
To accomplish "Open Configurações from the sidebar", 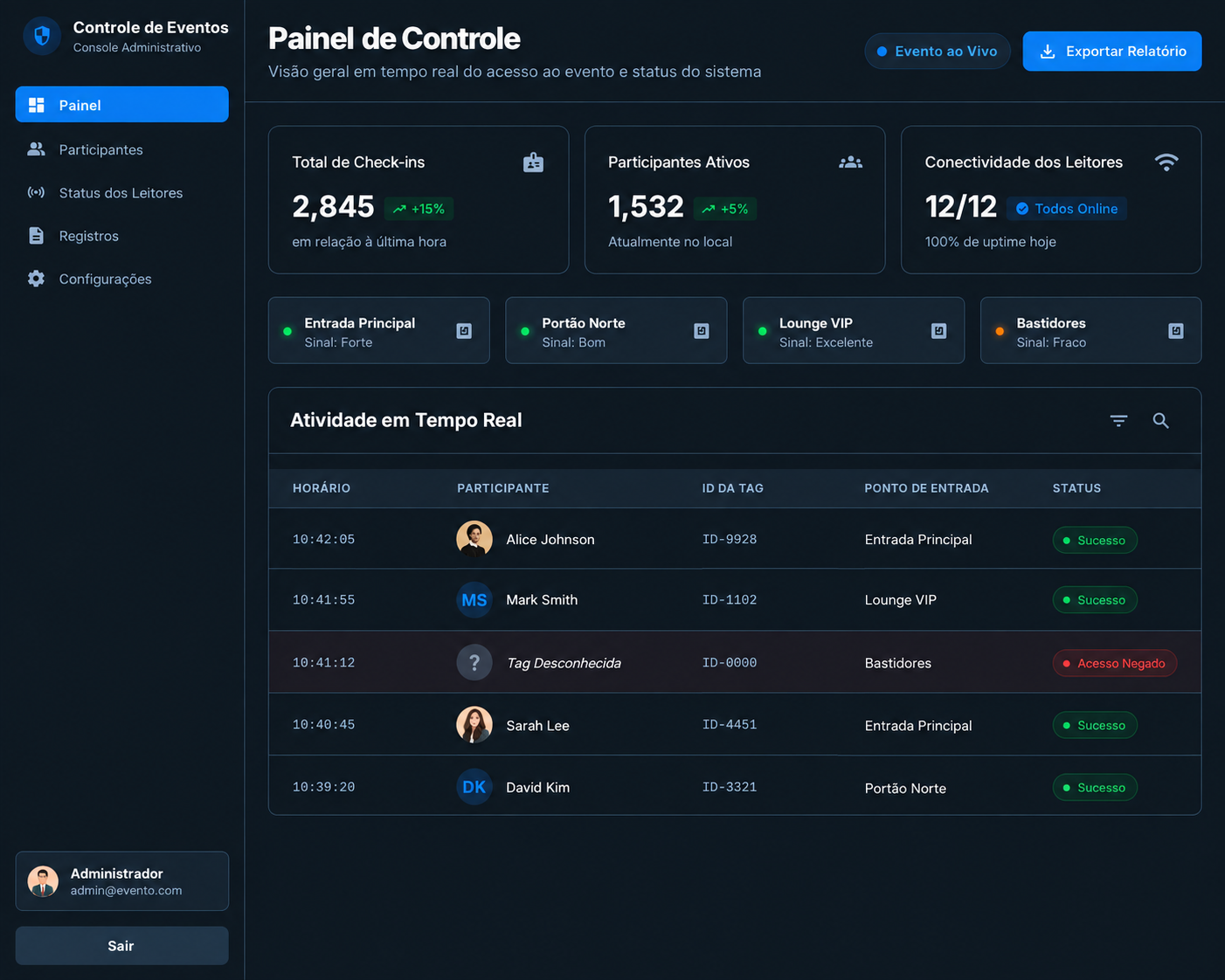I will tap(122, 279).
